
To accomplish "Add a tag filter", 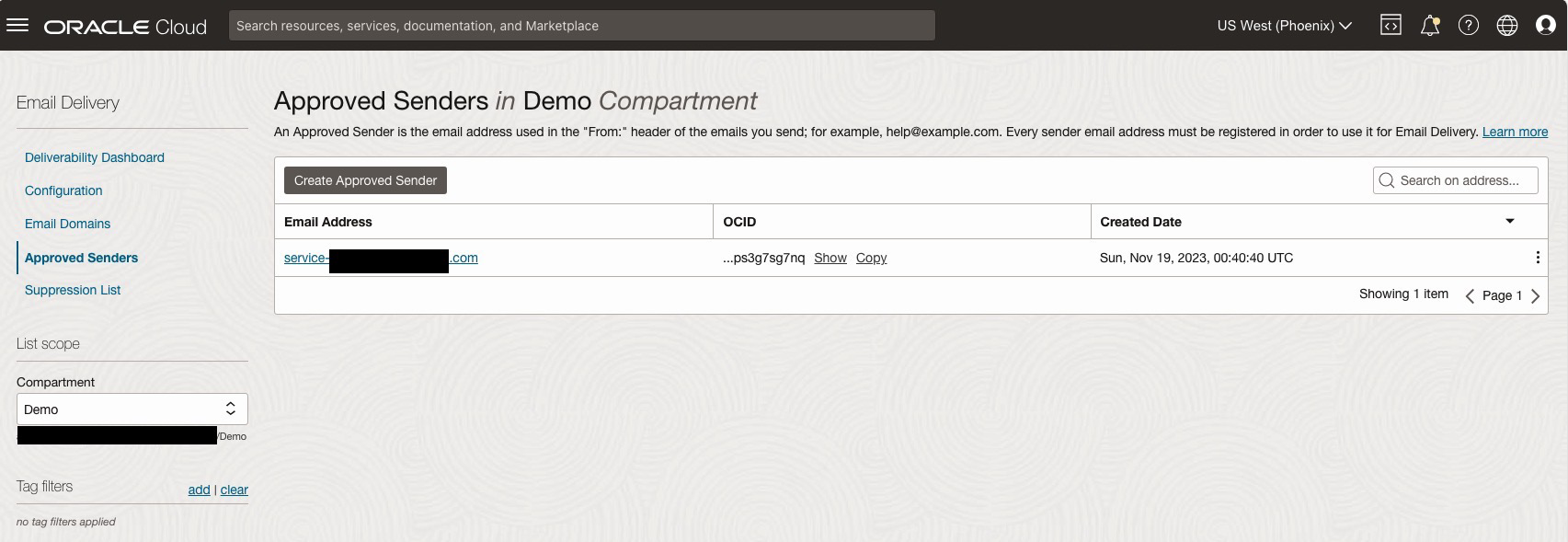I will [x=199, y=490].
